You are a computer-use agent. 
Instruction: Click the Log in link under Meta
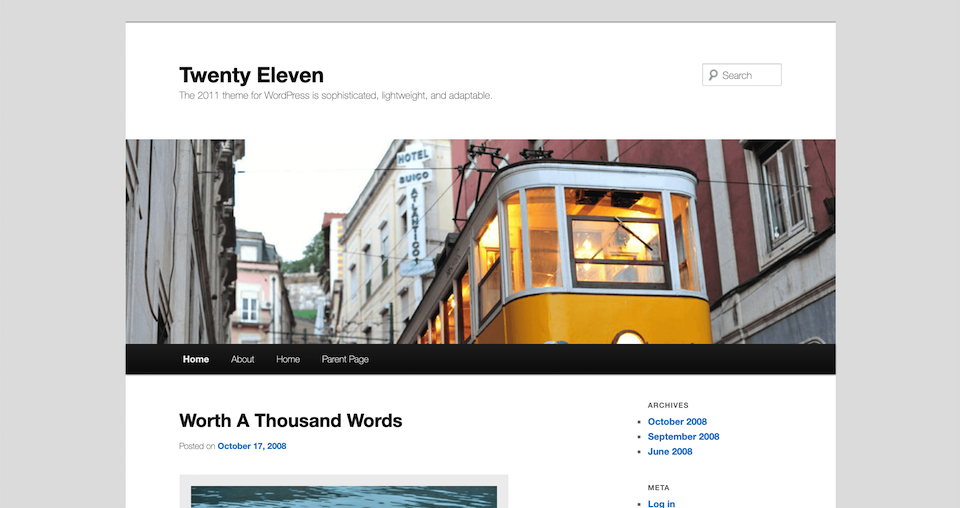pos(661,504)
